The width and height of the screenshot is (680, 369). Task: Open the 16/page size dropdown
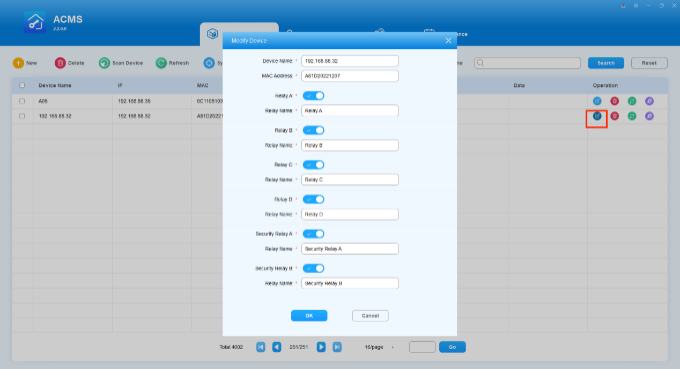point(379,347)
